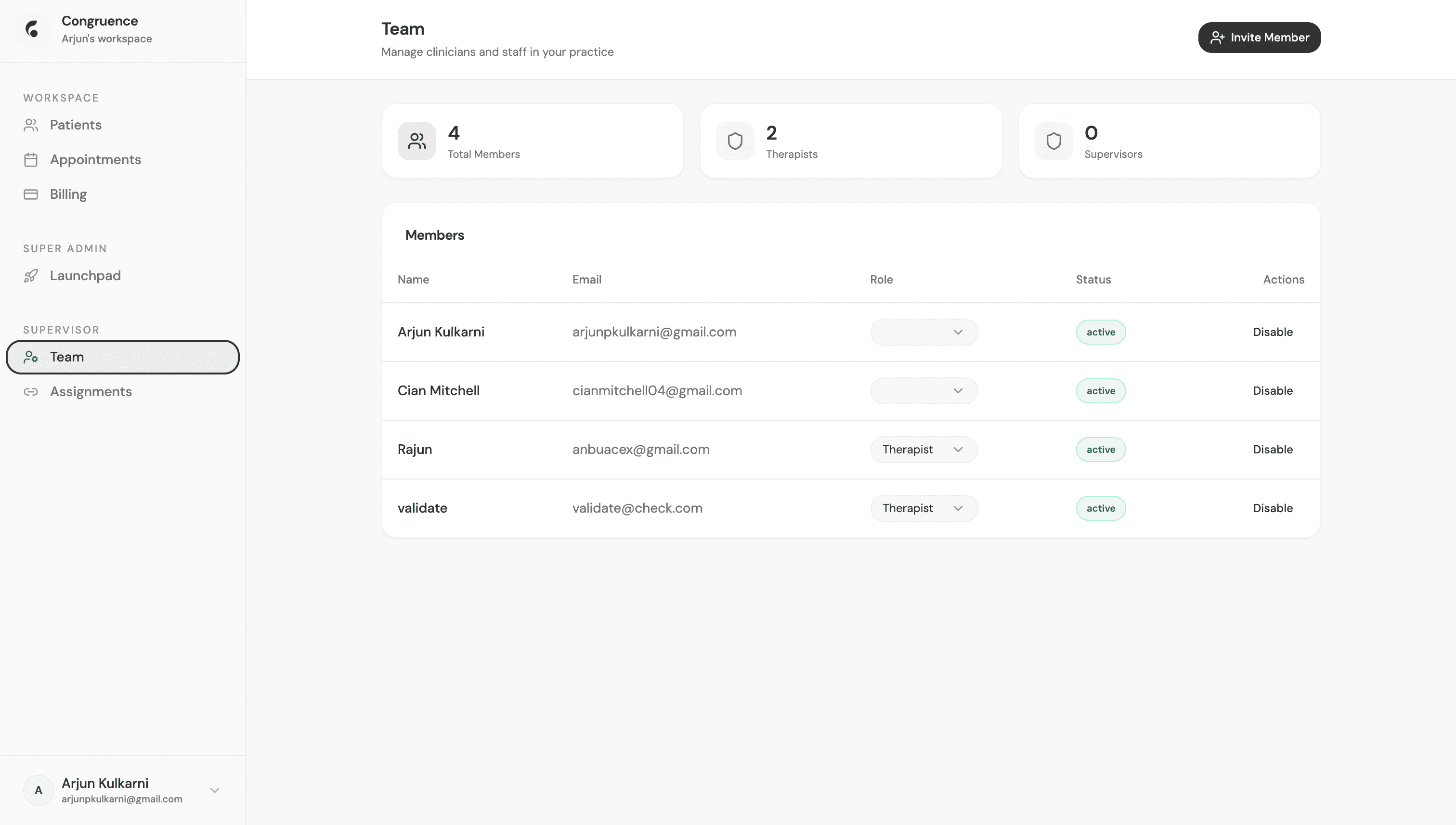Open Rajun's Therapist role dropdown

click(x=923, y=450)
